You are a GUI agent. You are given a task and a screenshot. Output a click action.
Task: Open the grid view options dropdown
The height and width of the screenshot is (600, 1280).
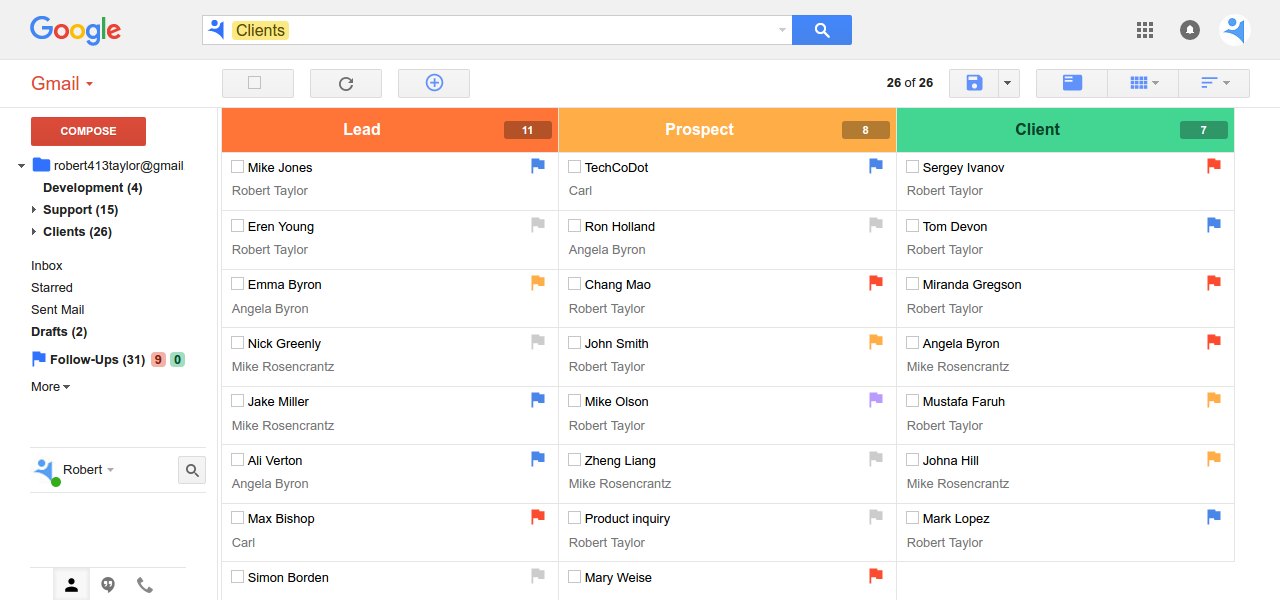[x=1144, y=83]
